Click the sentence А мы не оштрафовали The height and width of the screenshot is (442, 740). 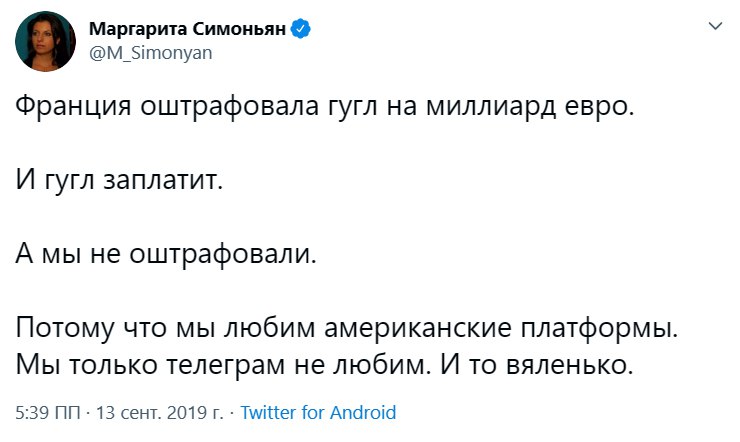pyautogui.click(x=166, y=254)
